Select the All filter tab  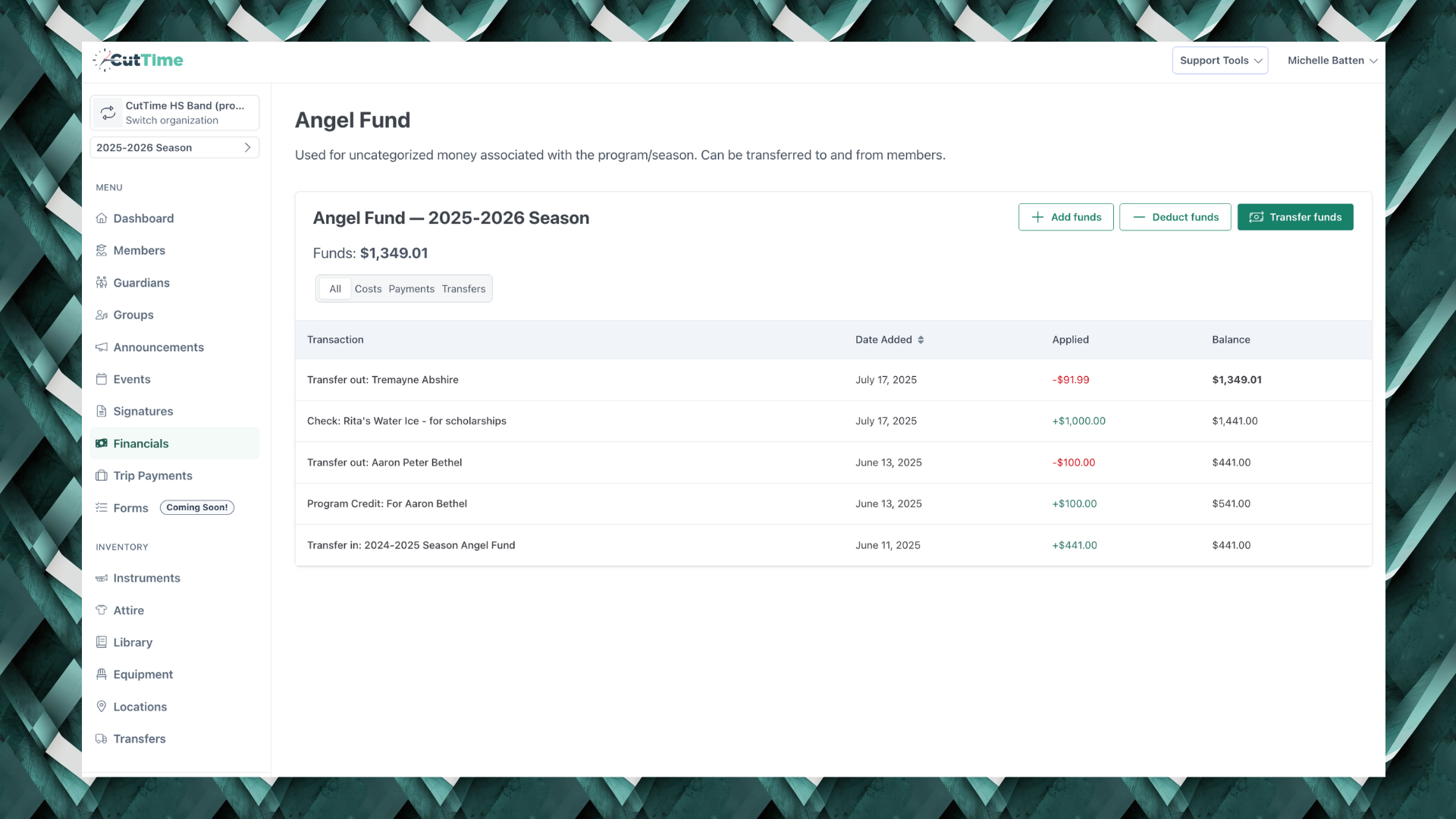pos(335,289)
